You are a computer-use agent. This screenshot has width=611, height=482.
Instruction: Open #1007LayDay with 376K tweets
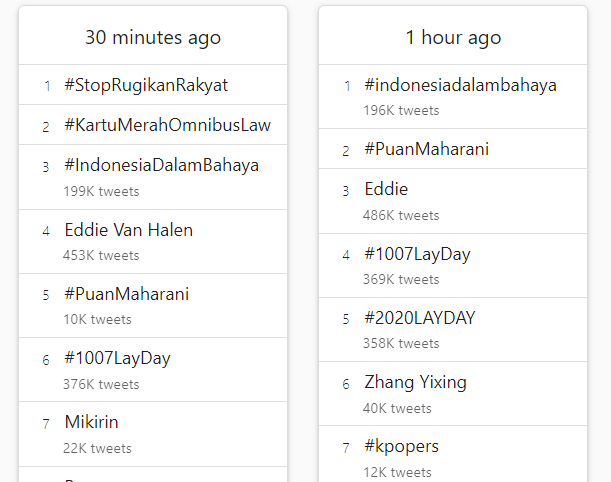pyautogui.click(x=117, y=358)
